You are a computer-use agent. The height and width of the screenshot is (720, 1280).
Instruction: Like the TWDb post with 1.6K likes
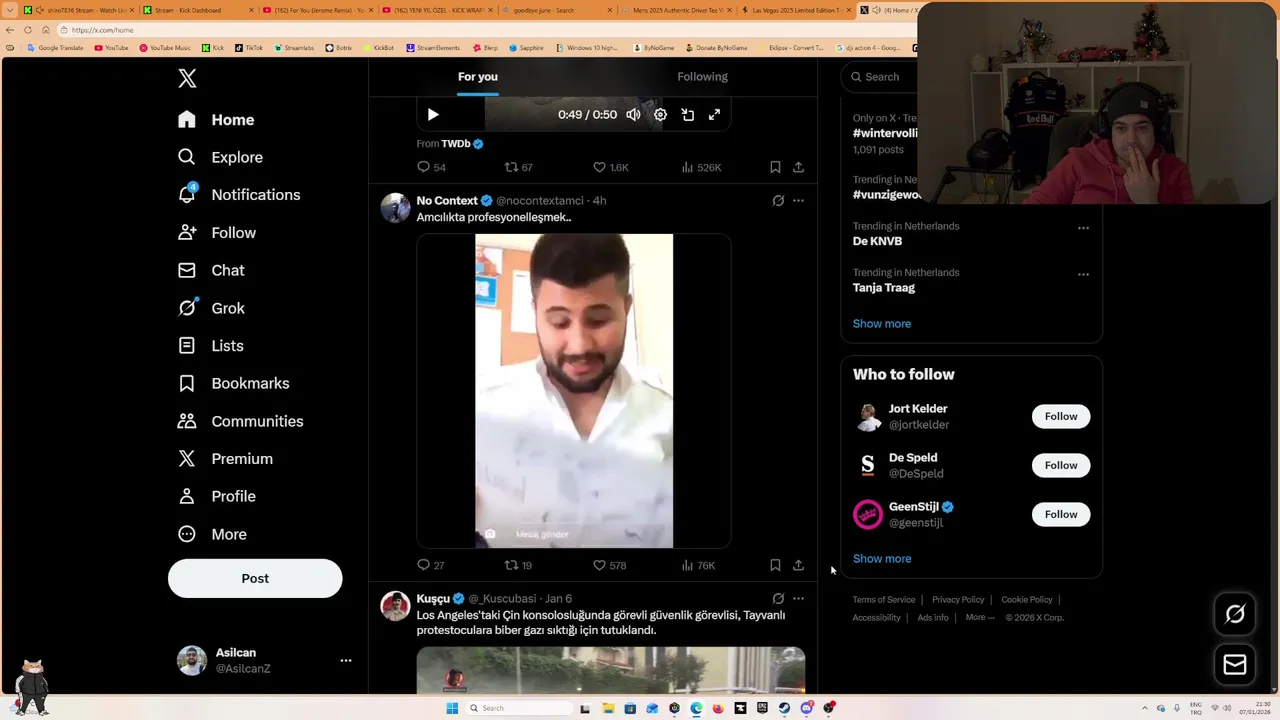610,167
